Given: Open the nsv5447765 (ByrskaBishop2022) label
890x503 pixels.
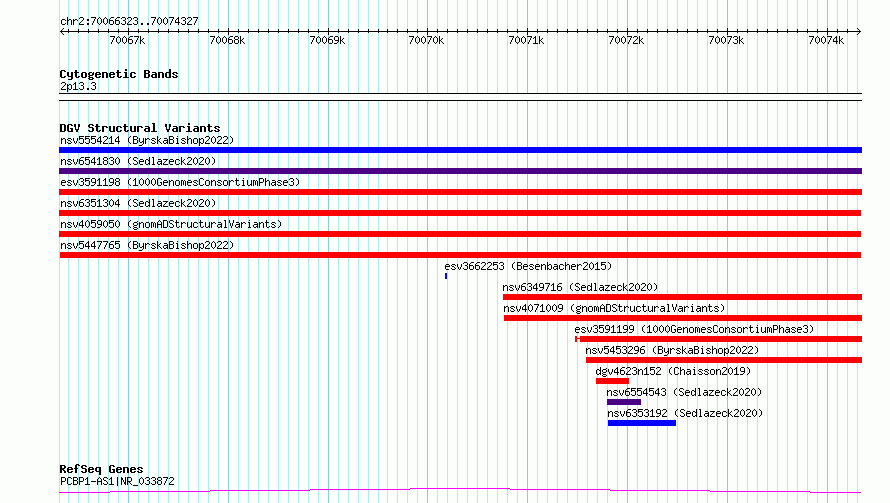Looking at the screenshot, I should (x=147, y=245).
